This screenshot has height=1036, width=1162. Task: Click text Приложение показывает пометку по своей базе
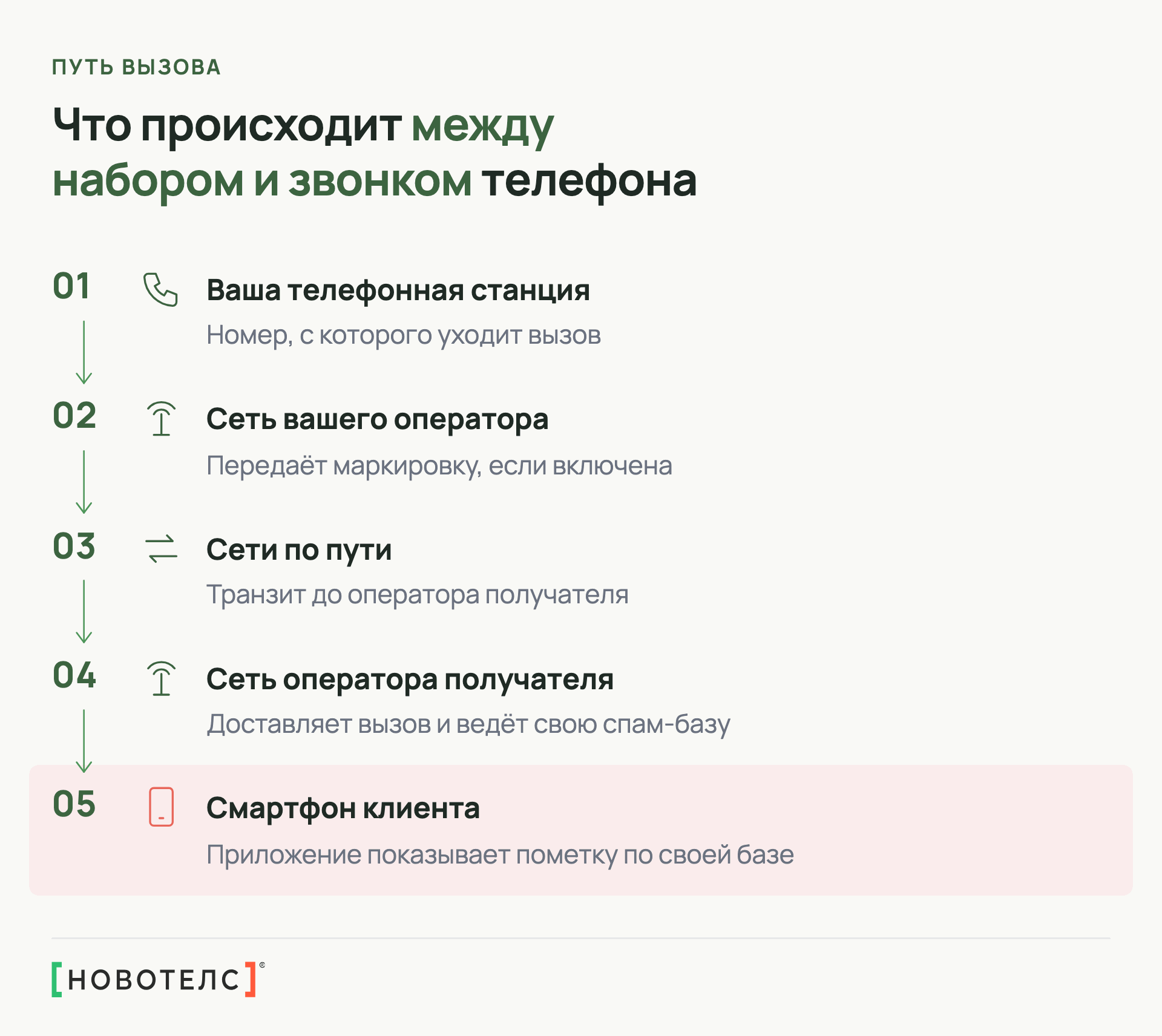coord(500,855)
